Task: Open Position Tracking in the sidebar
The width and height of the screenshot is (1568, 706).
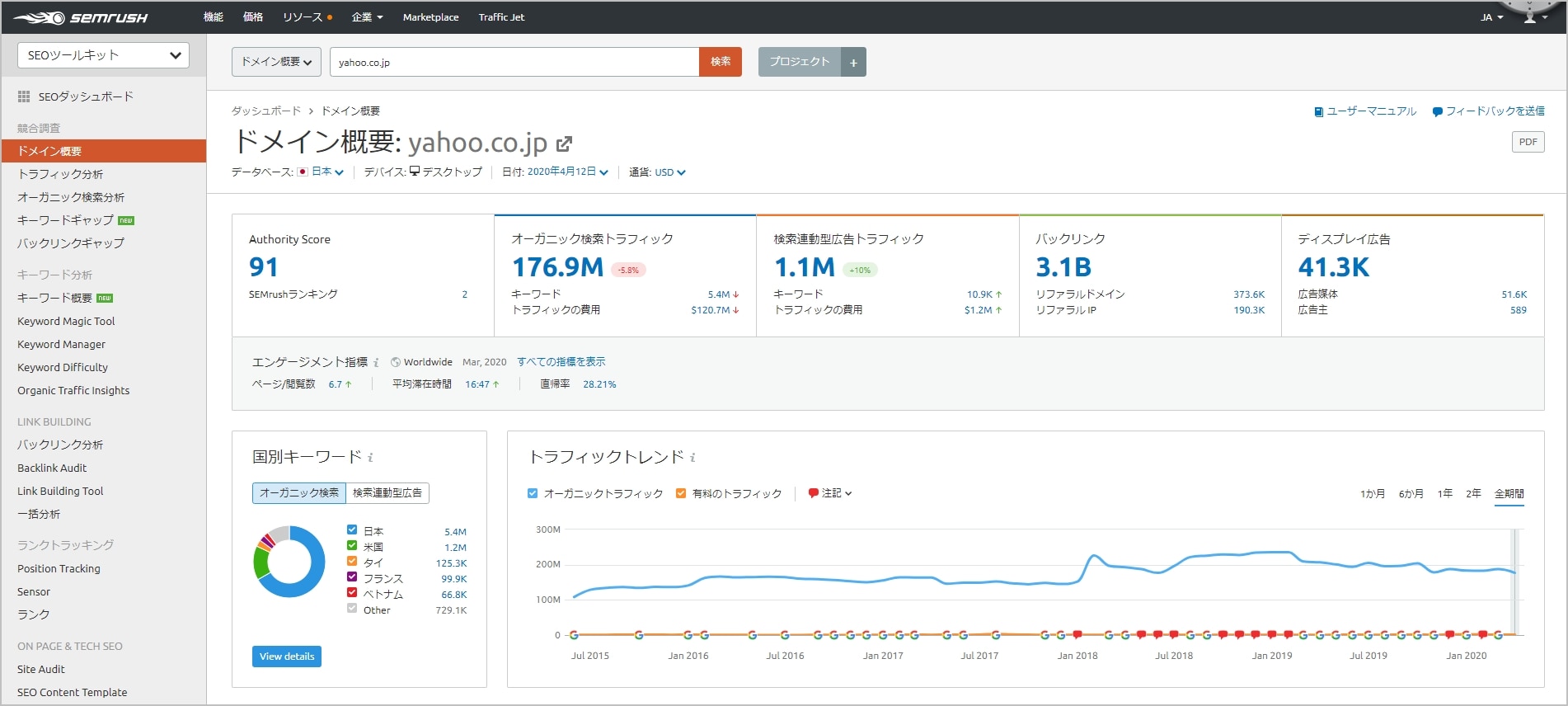Action: point(59,568)
